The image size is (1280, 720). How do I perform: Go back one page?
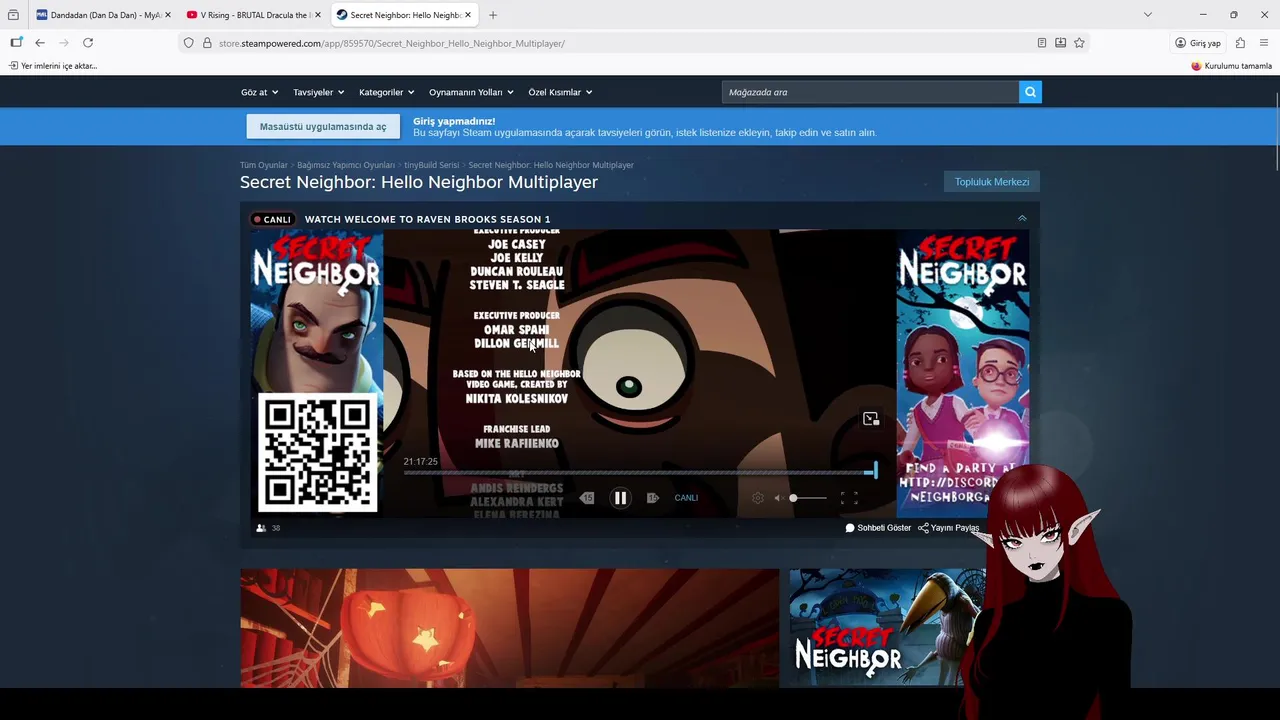40,43
